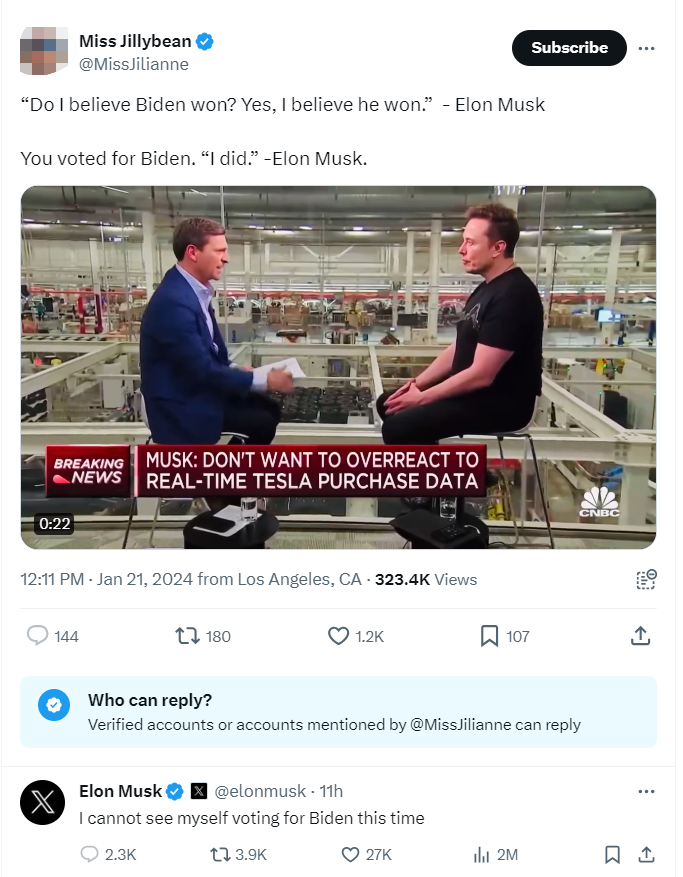Bookmark Miss Jillybean's post

[490, 636]
